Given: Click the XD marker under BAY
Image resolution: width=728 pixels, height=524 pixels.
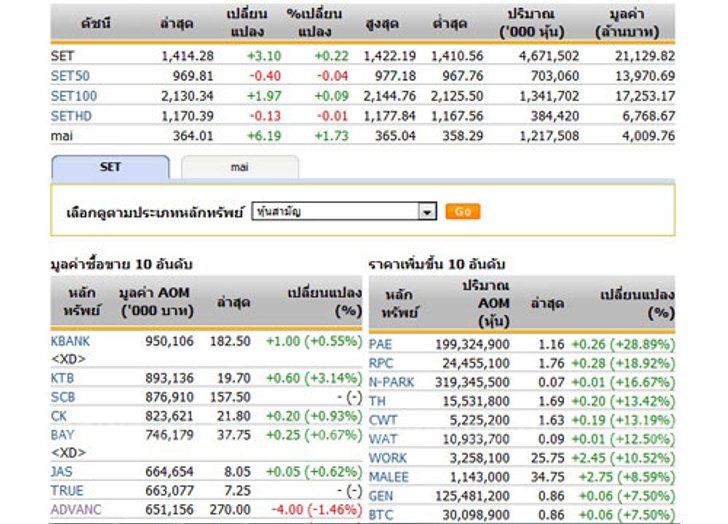Looking at the screenshot, I should pyautogui.click(x=68, y=453).
